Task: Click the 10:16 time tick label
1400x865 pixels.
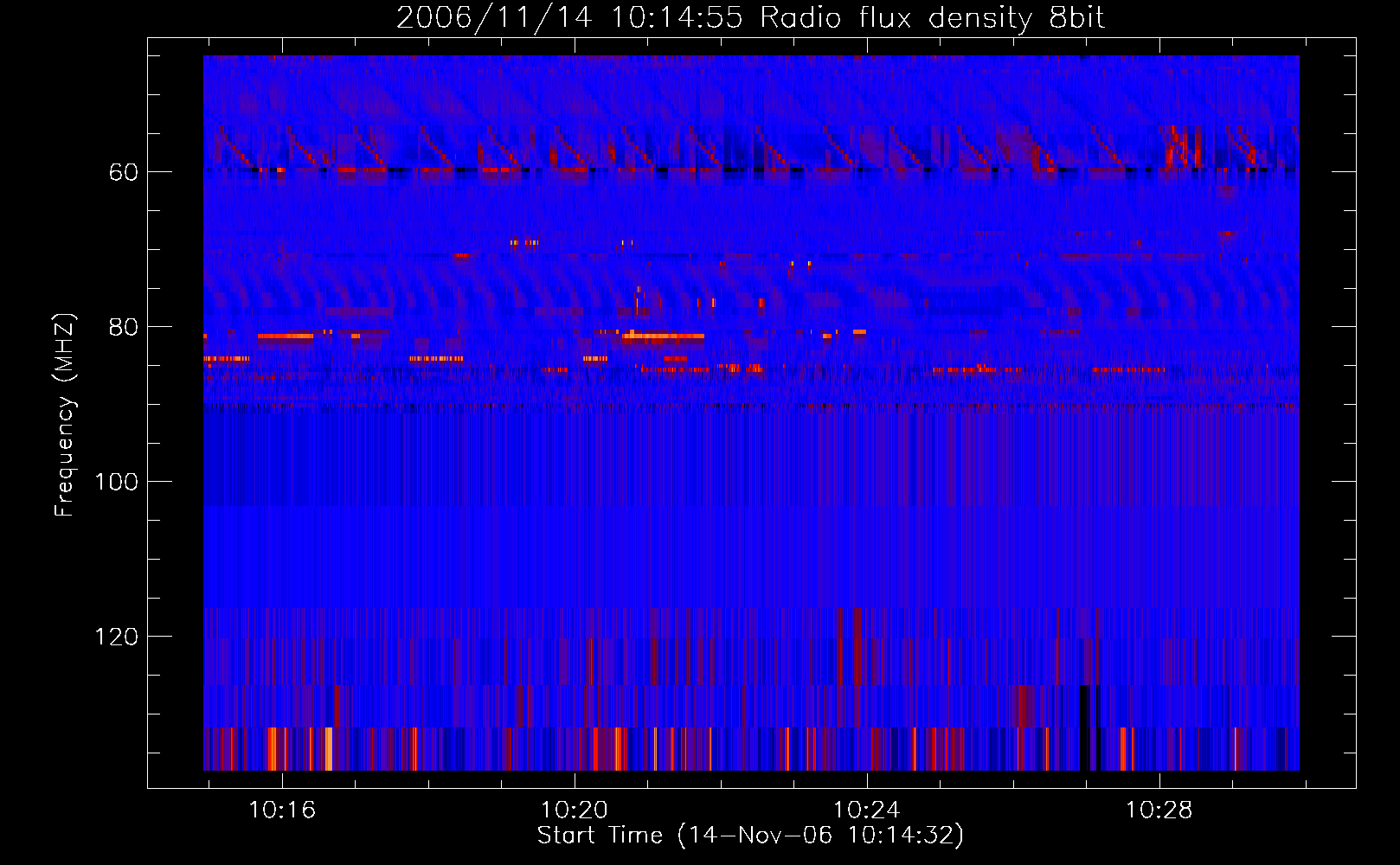Action: [282, 811]
